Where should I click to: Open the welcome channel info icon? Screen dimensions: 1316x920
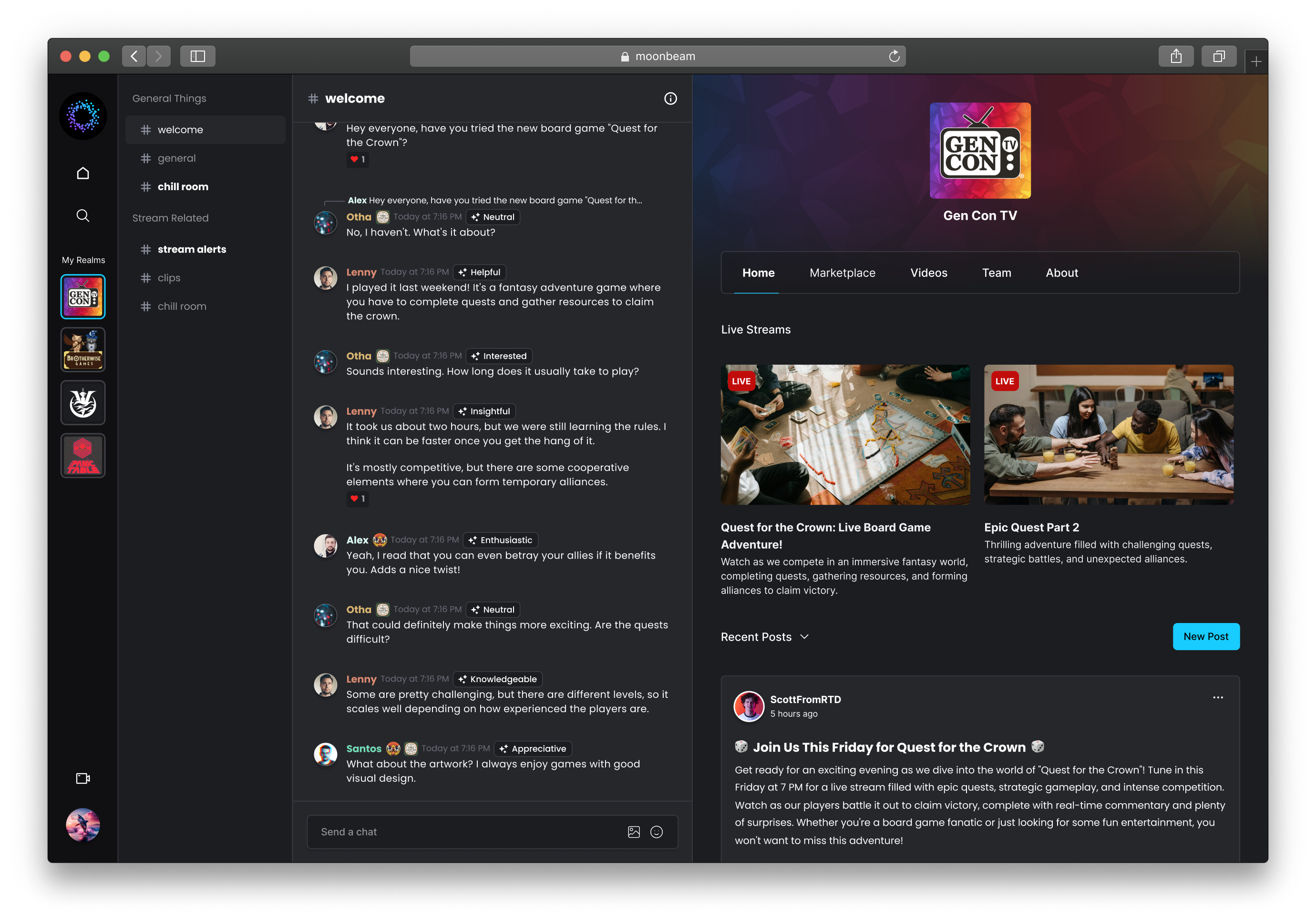point(670,99)
